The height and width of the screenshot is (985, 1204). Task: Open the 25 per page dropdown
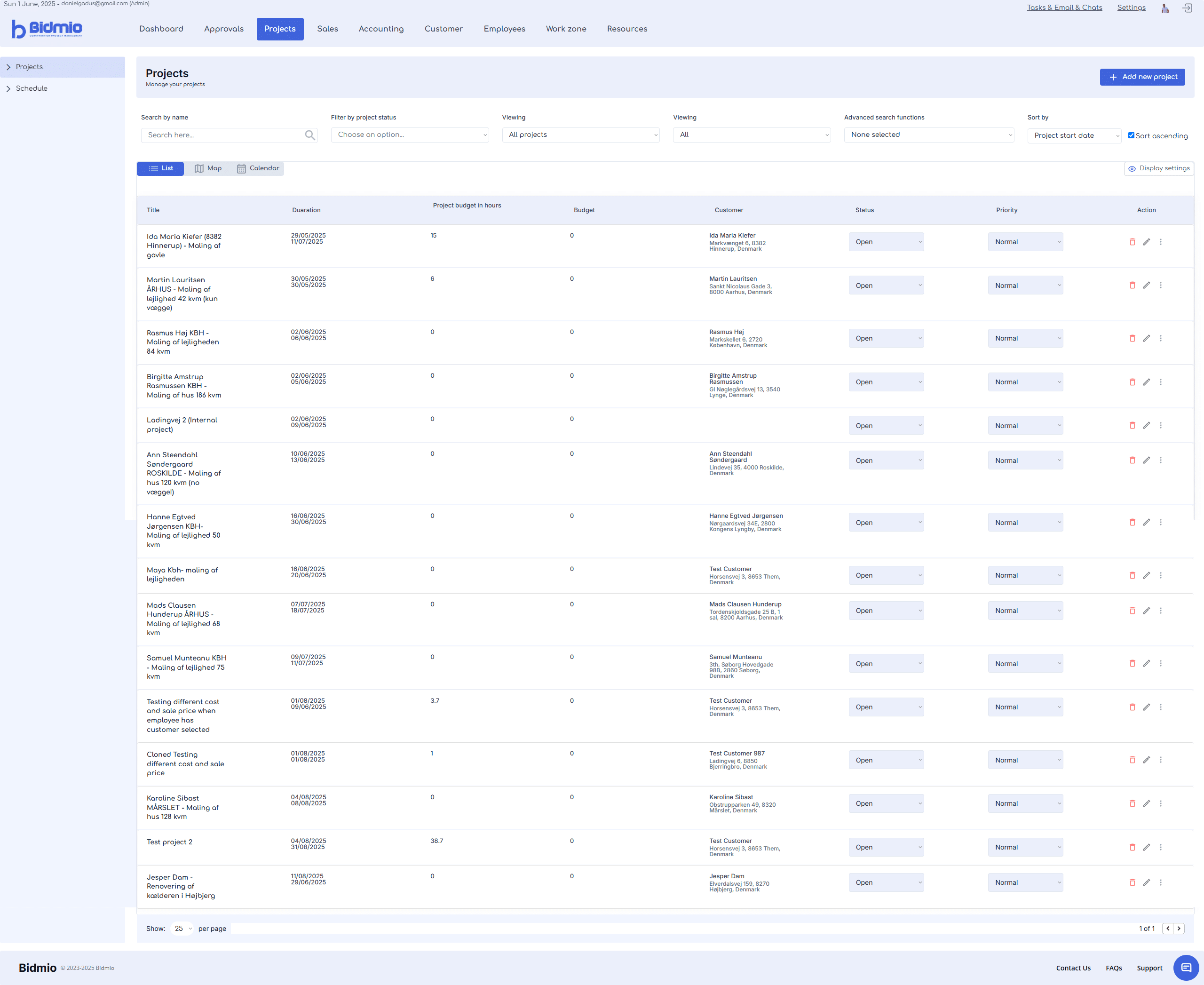182,928
